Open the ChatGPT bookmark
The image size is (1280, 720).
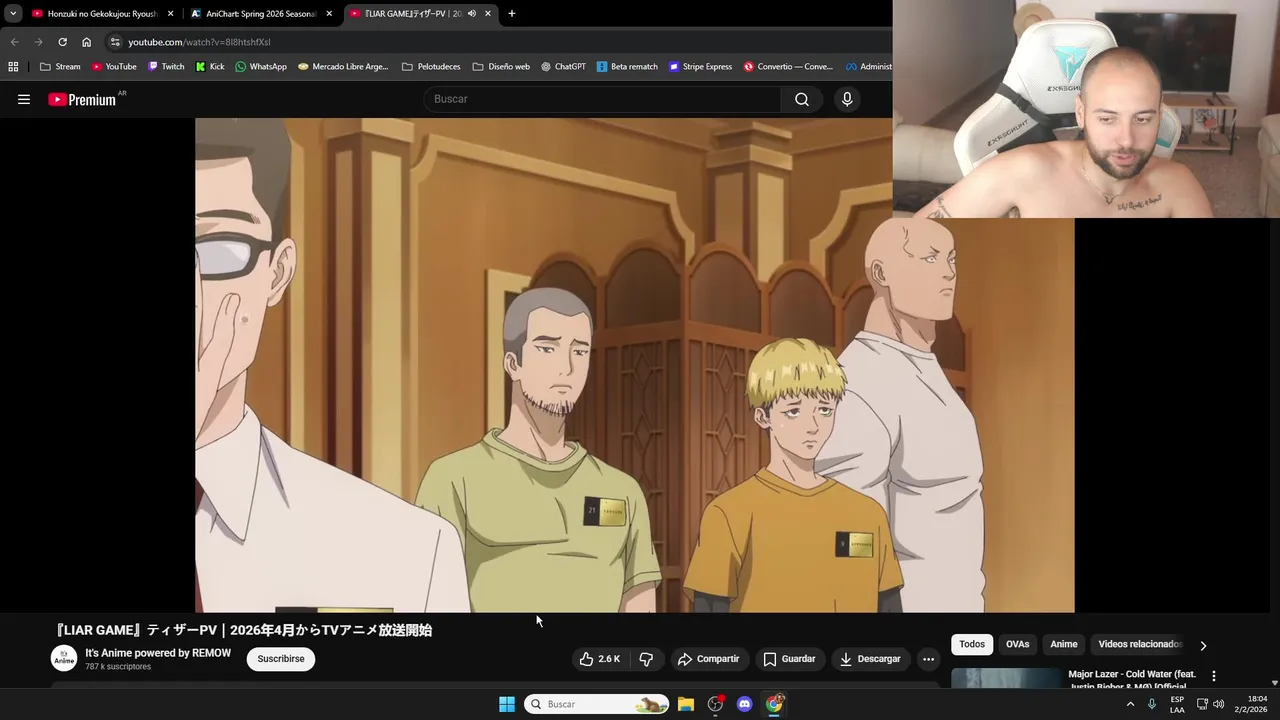(563, 67)
